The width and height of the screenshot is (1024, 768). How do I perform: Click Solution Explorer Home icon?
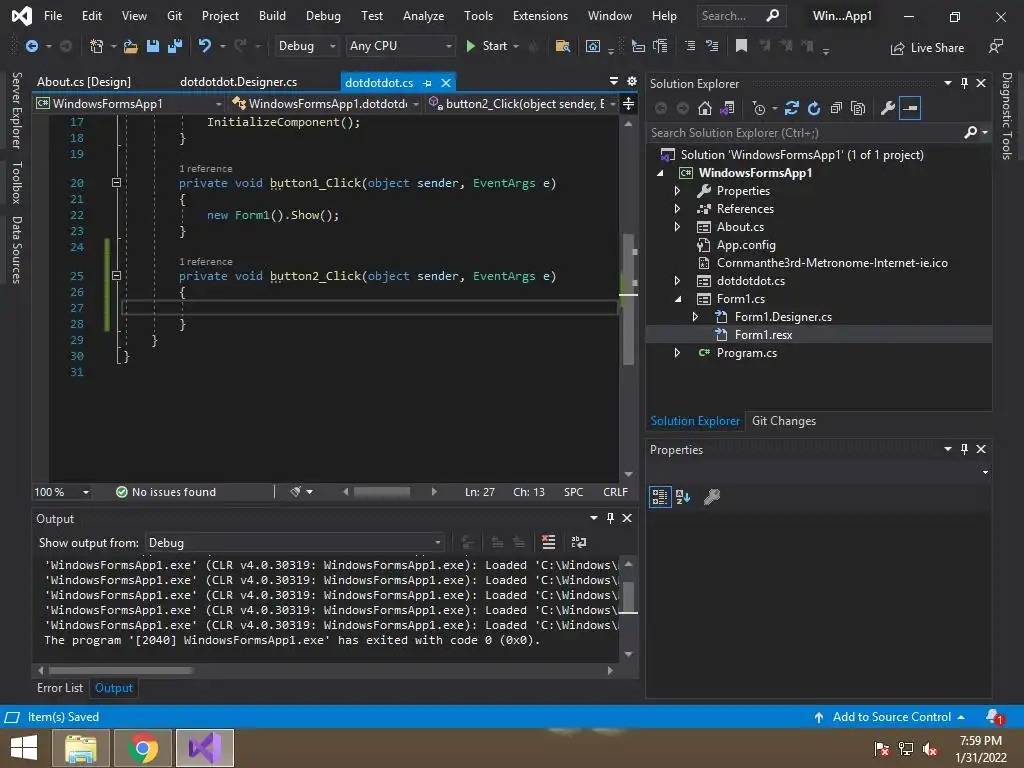pyautogui.click(x=705, y=108)
